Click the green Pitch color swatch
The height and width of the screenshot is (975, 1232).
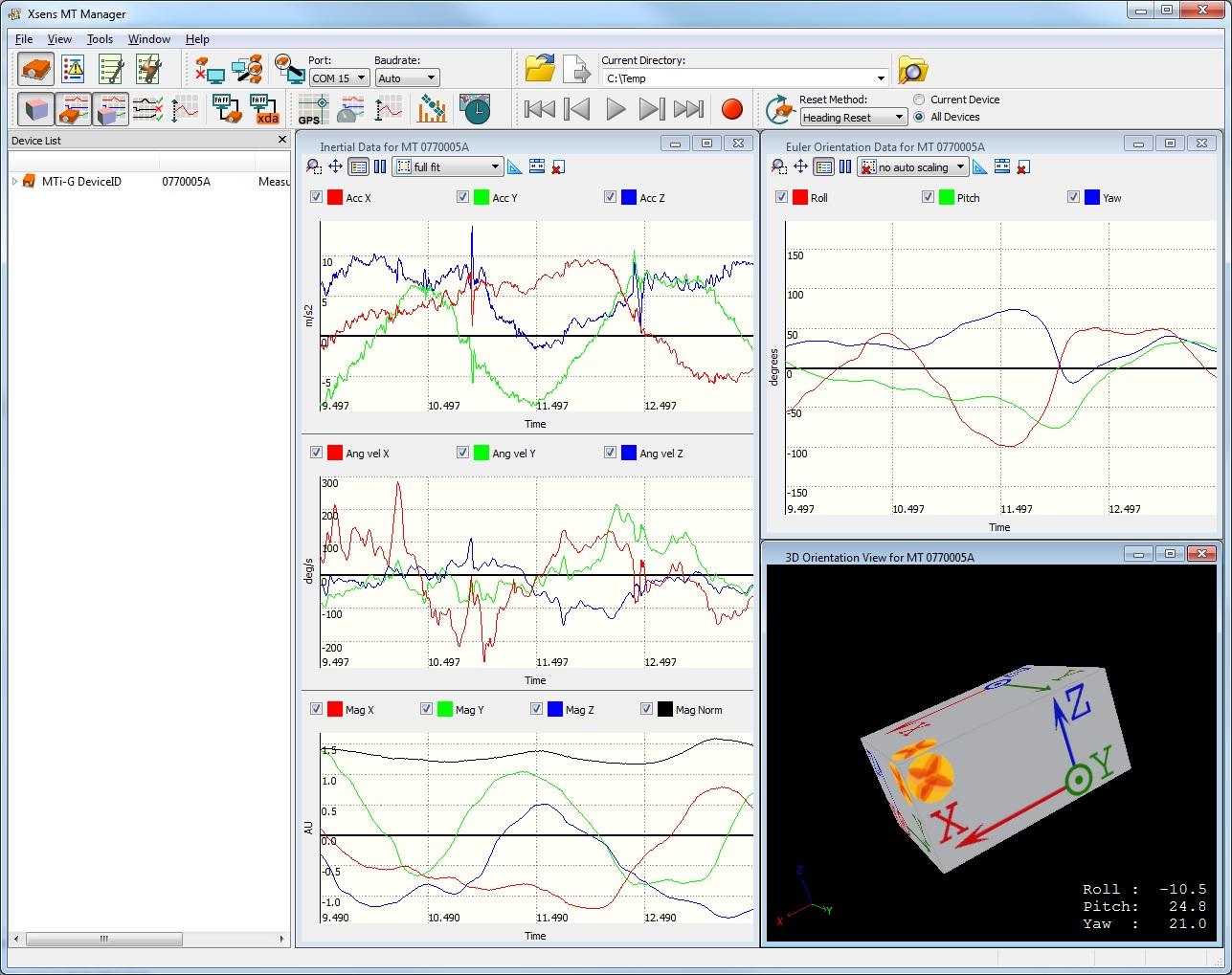click(947, 197)
